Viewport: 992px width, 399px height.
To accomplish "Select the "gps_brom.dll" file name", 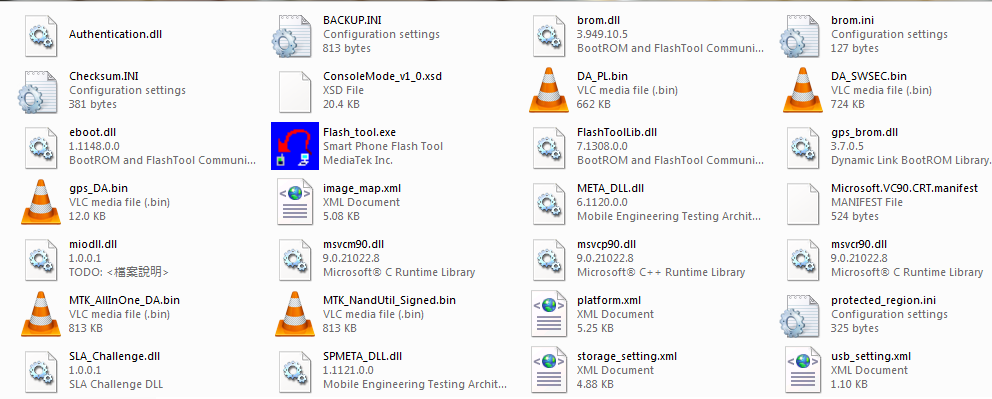I will click(864, 132).
